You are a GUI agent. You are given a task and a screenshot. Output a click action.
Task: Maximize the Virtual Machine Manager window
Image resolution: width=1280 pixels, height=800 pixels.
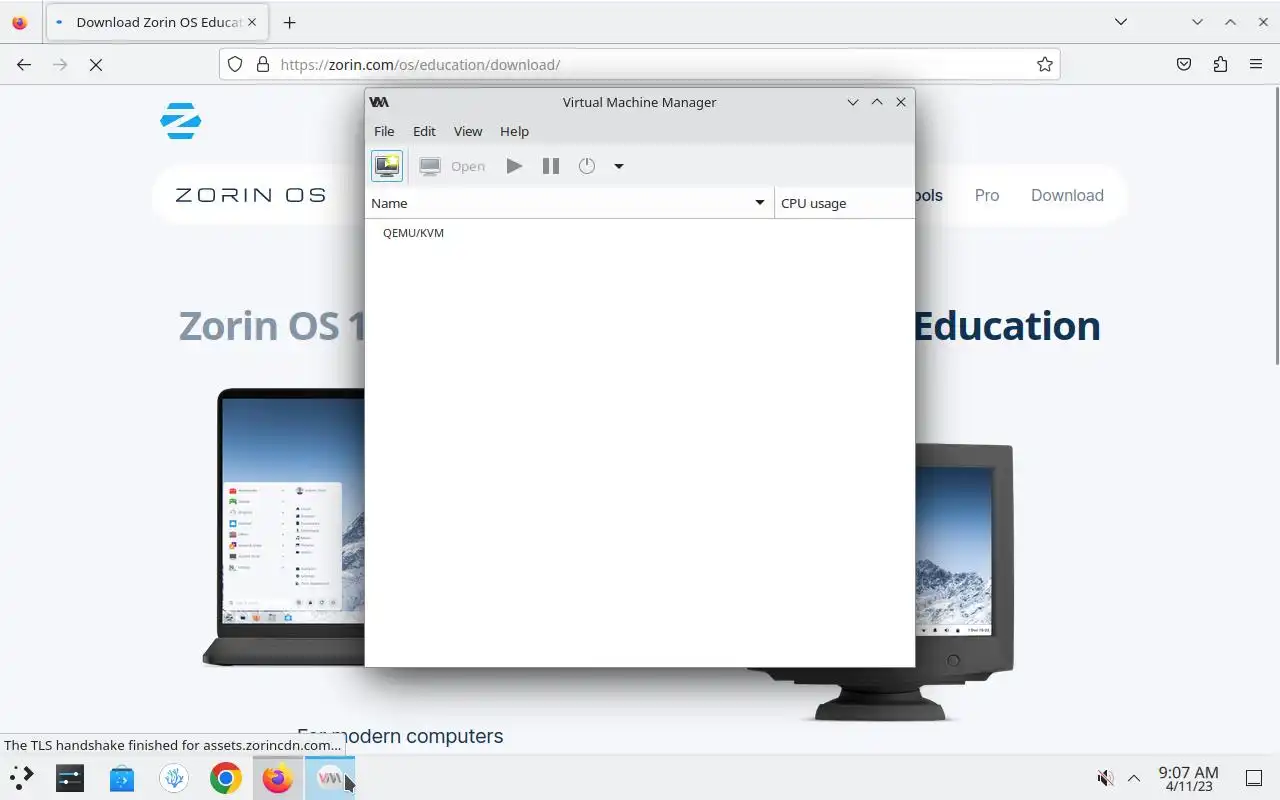[877, 102]
